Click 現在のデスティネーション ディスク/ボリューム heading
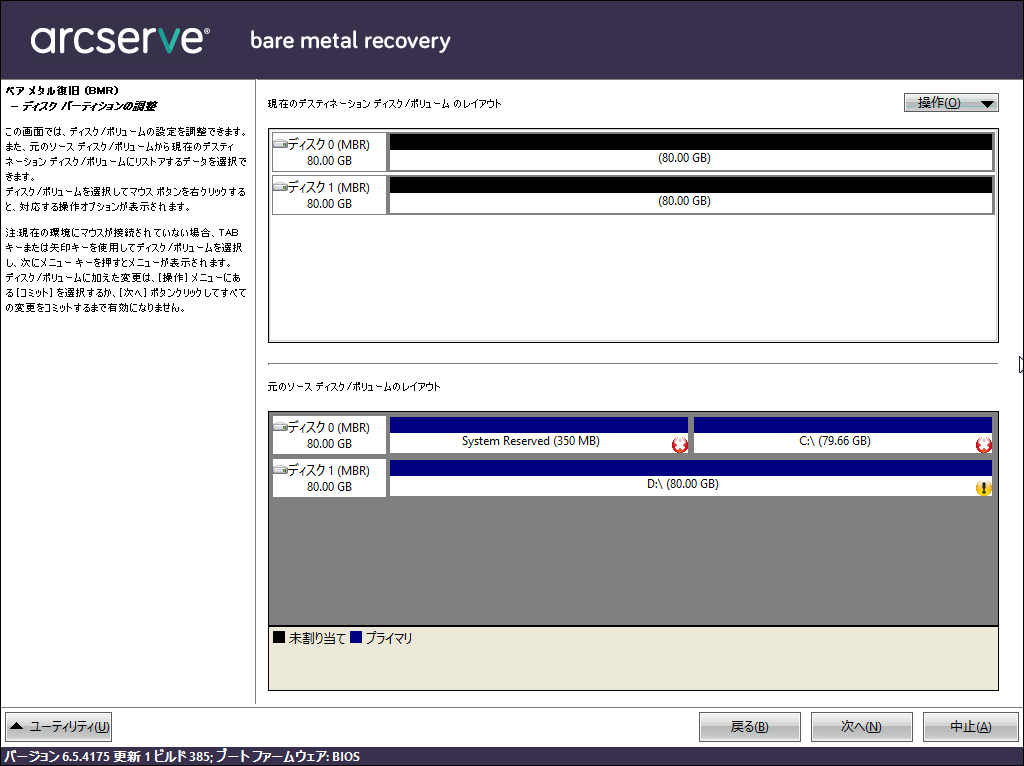The image size is (1024, 766). pyautogui.click(x=385, y=104)
